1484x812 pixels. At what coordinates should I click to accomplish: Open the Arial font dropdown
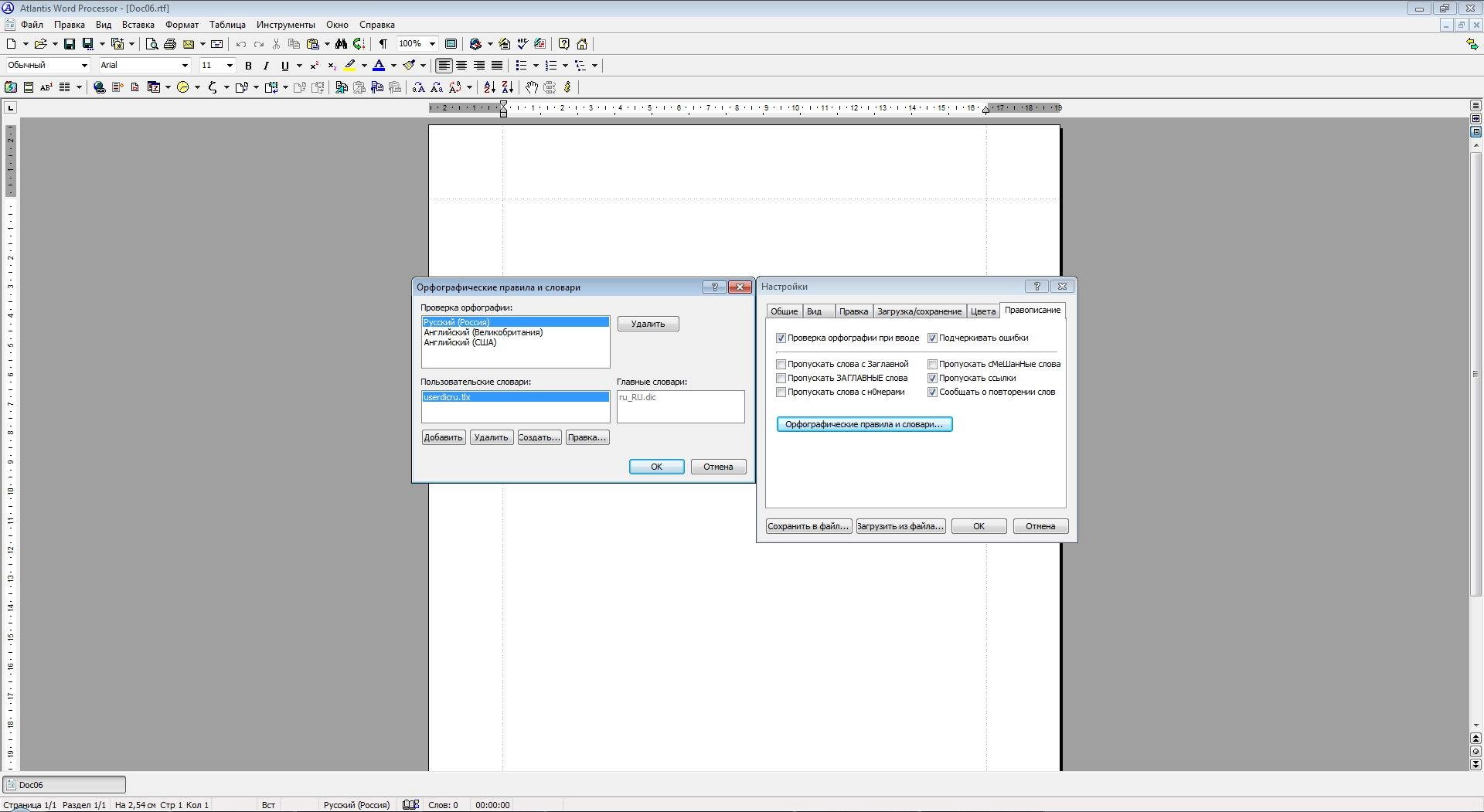coord(185,66)
